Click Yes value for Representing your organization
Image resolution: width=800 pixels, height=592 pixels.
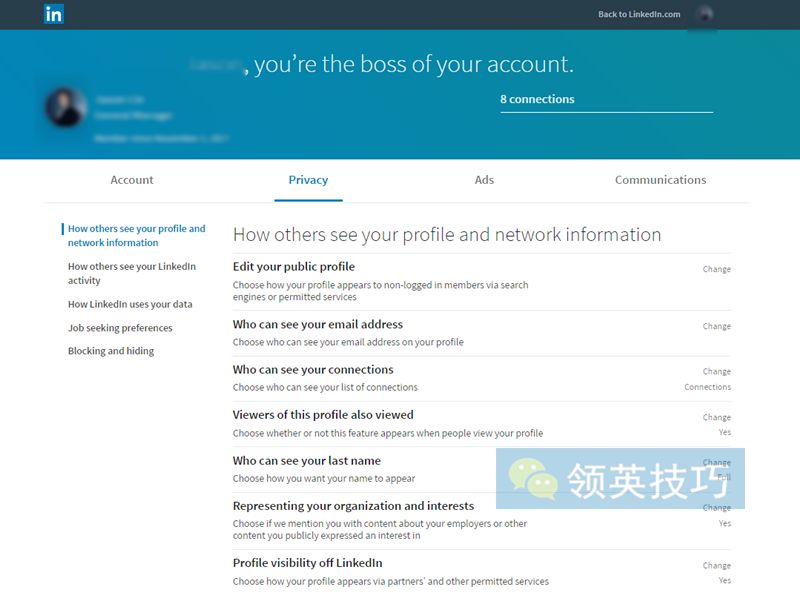[724, 523]
